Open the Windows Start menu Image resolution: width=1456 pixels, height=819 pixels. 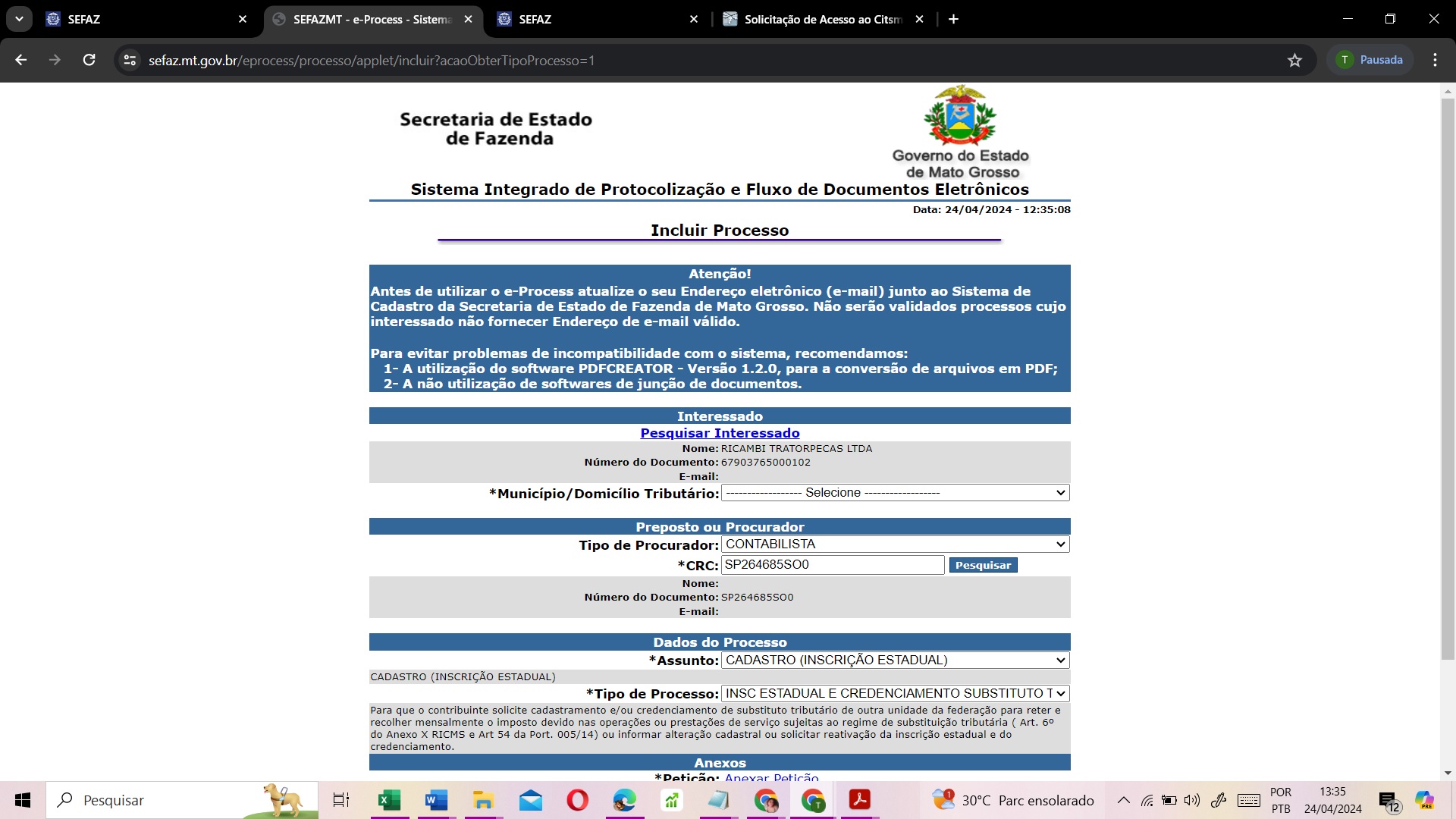pos(23,800)
